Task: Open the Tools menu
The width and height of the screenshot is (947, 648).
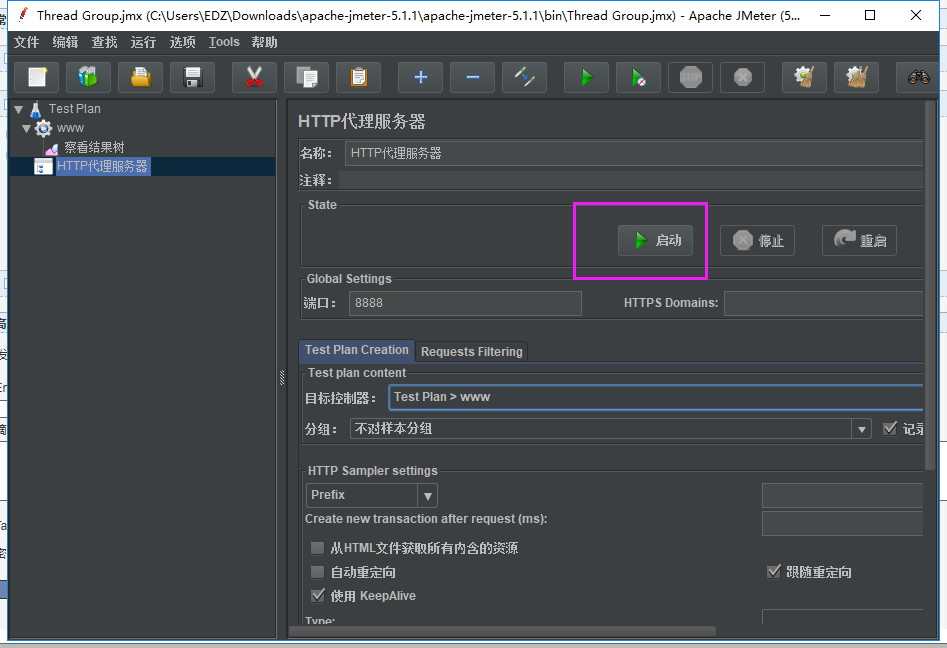Action: click(224, 42)
